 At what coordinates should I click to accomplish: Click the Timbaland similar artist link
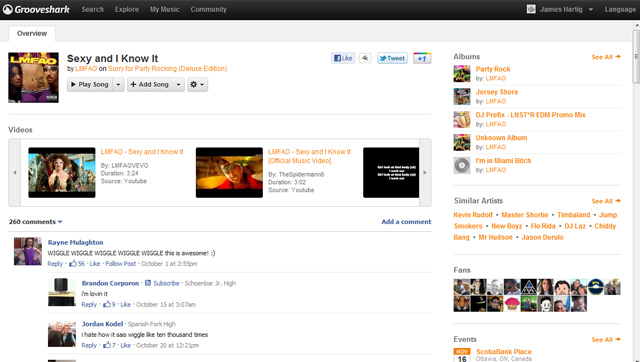(573, 215)
